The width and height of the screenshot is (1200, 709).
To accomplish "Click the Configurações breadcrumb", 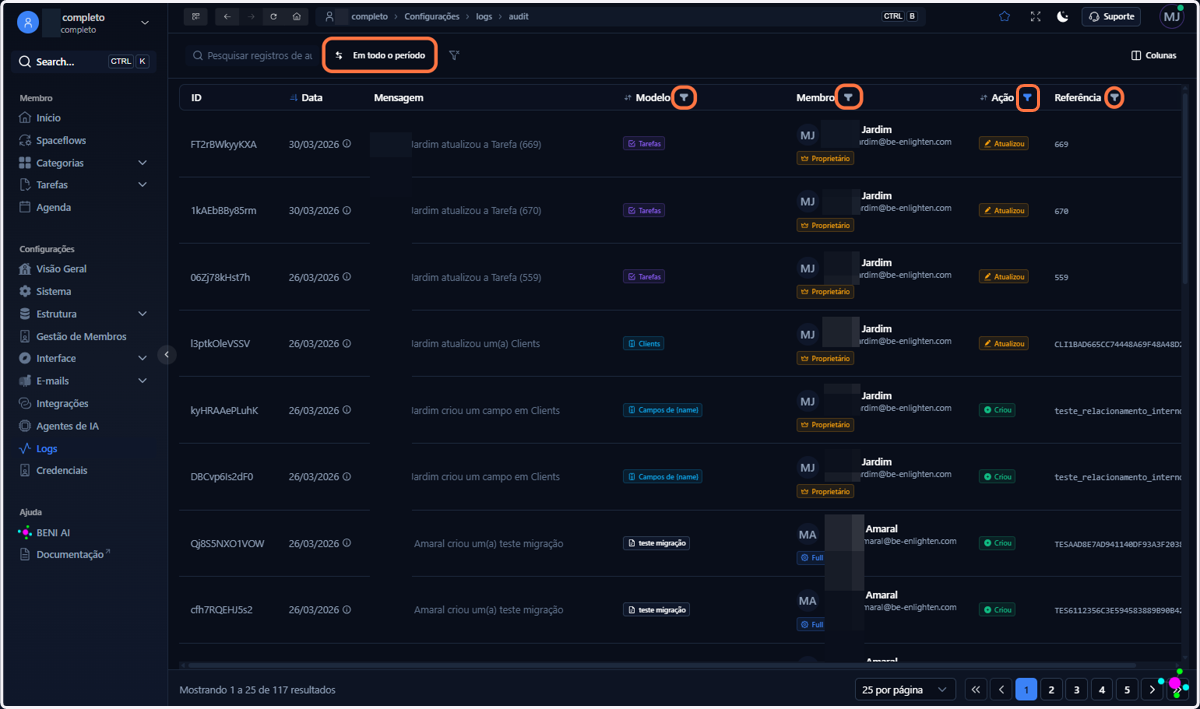I will (432, 17).
